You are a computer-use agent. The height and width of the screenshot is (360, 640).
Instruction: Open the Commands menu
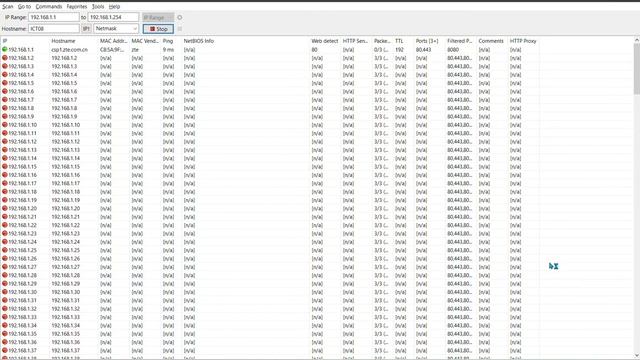click(x=49, y=7)
